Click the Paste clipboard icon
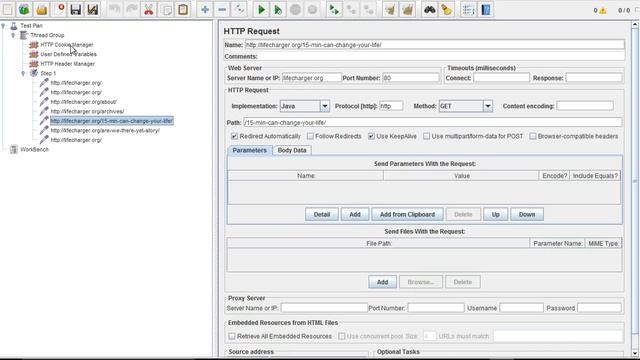This screenshot has height=360, width=640. 183,9
